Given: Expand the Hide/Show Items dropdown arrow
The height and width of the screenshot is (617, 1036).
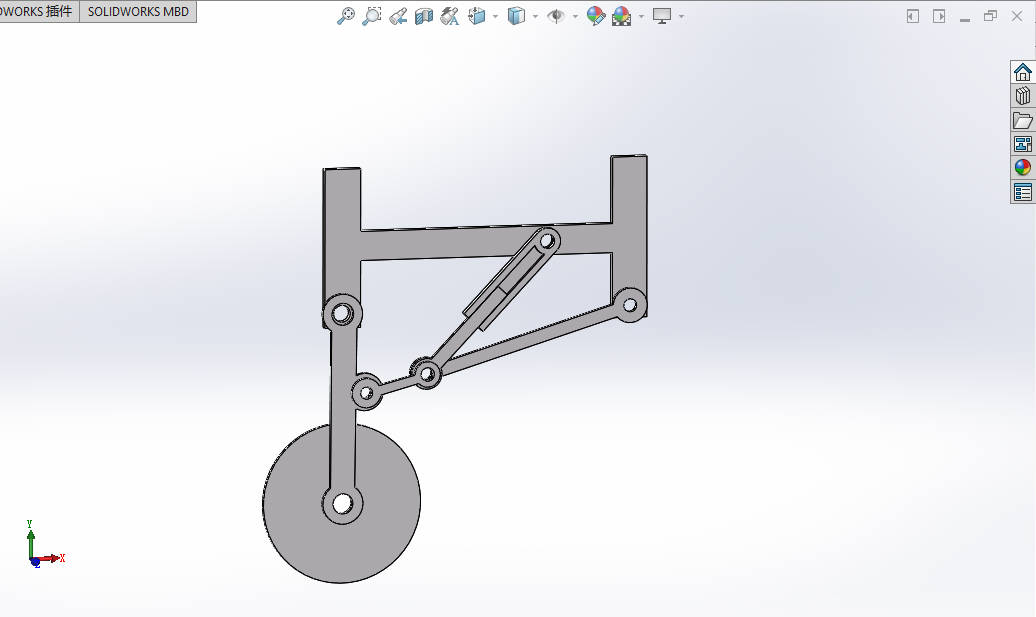Looking at the screenshot, I should click(575, 17).
